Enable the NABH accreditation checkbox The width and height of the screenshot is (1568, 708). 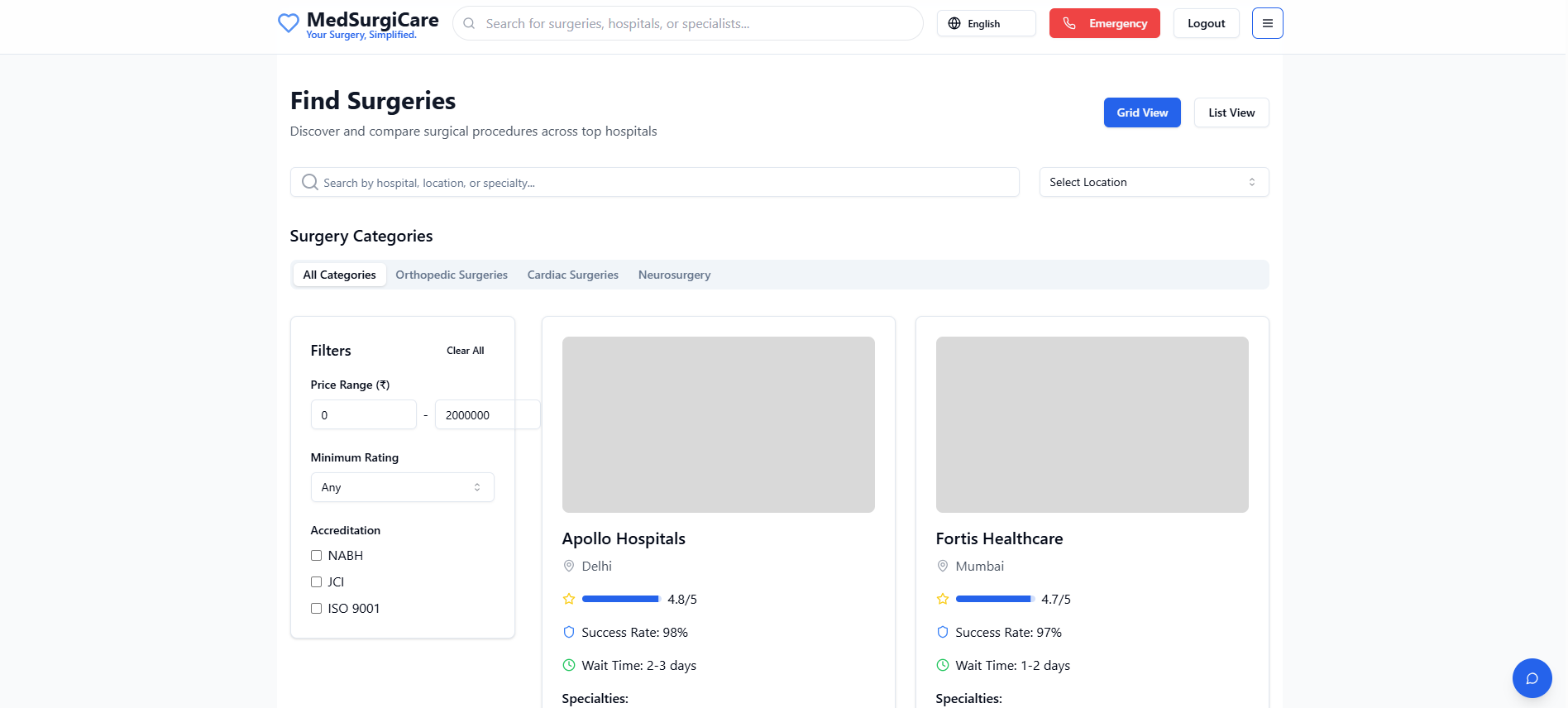pos(316,556)
